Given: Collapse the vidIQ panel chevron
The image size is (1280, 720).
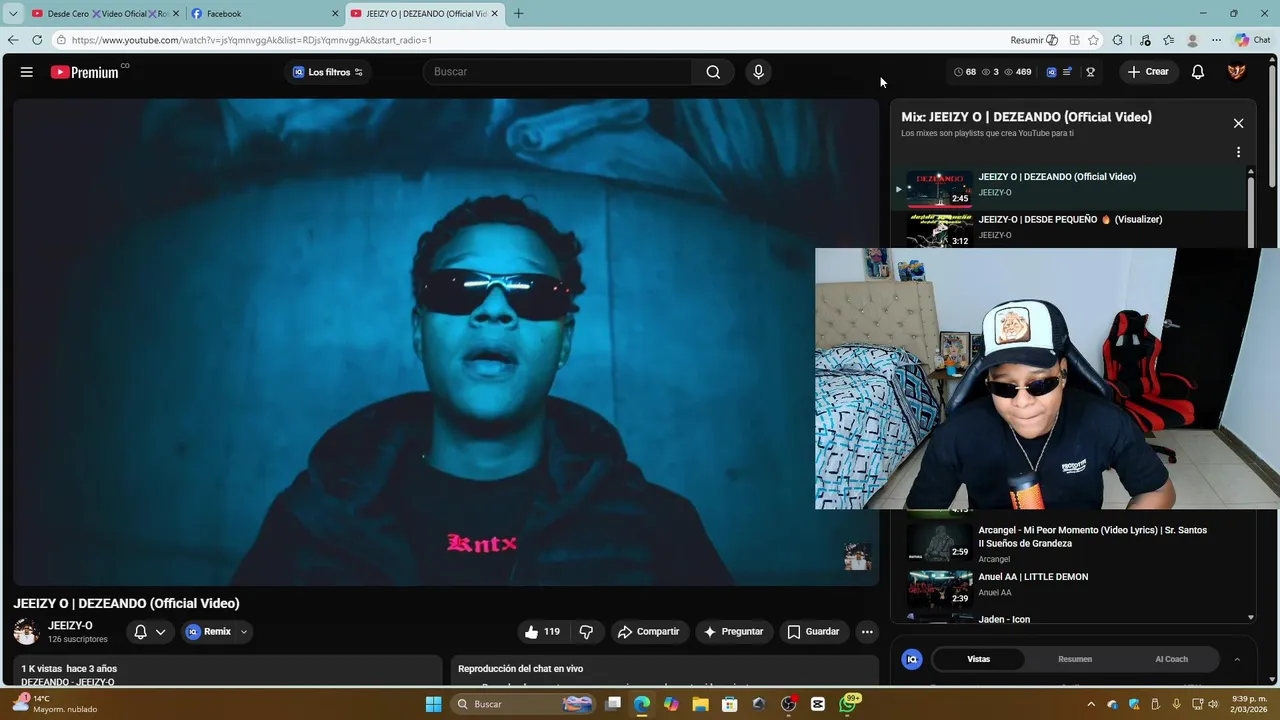Looking at the screenshot, I should point(1237,659).
